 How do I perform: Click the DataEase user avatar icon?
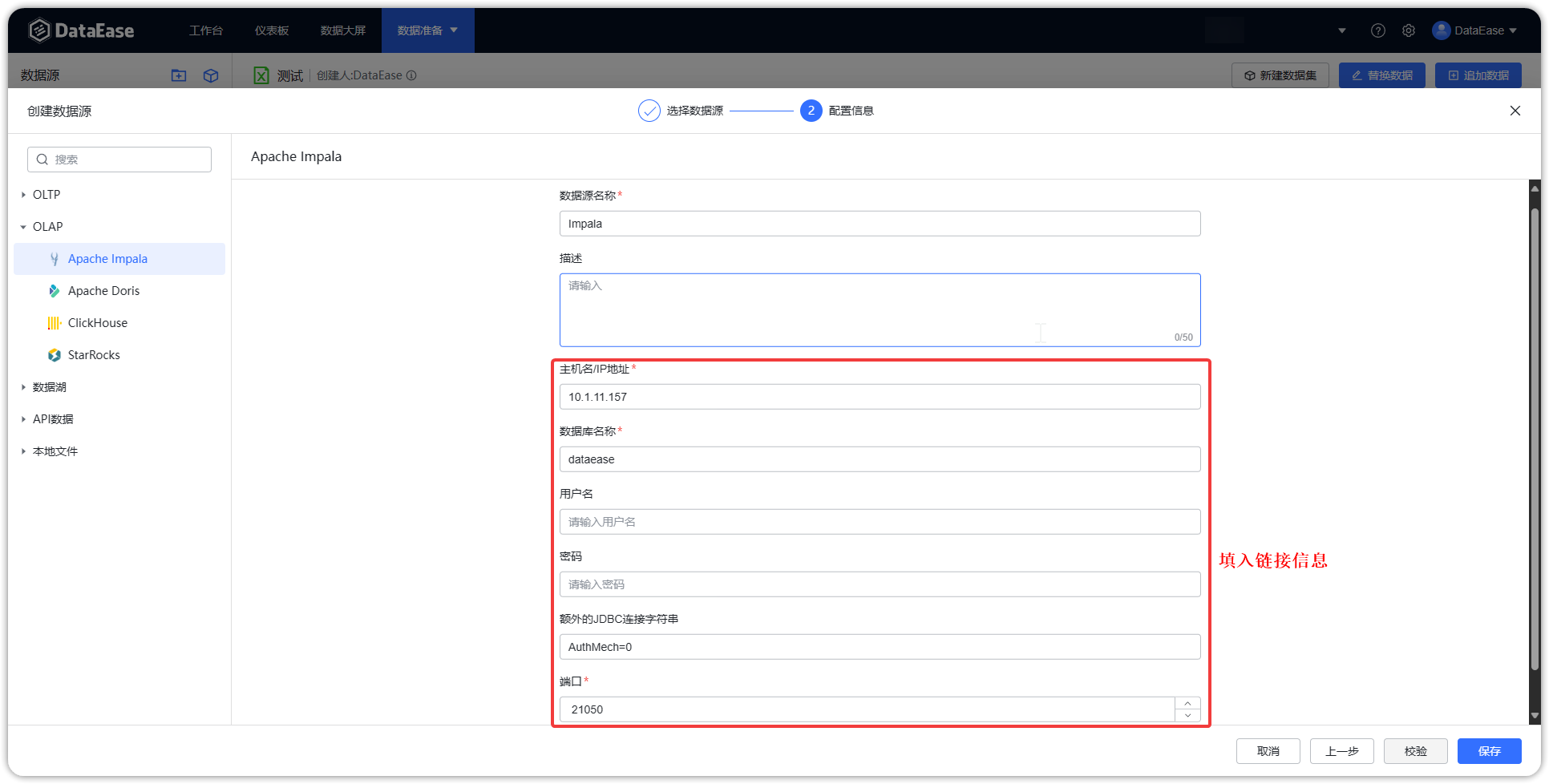[1442, 30]
